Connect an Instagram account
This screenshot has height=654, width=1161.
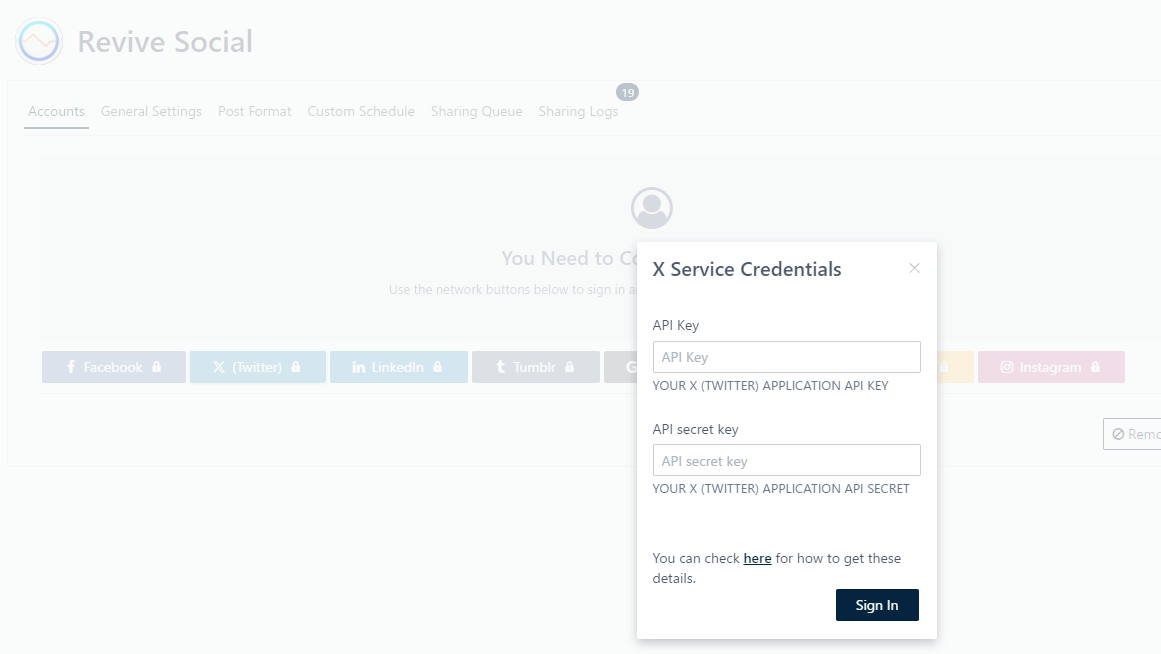click(1051, 367)
